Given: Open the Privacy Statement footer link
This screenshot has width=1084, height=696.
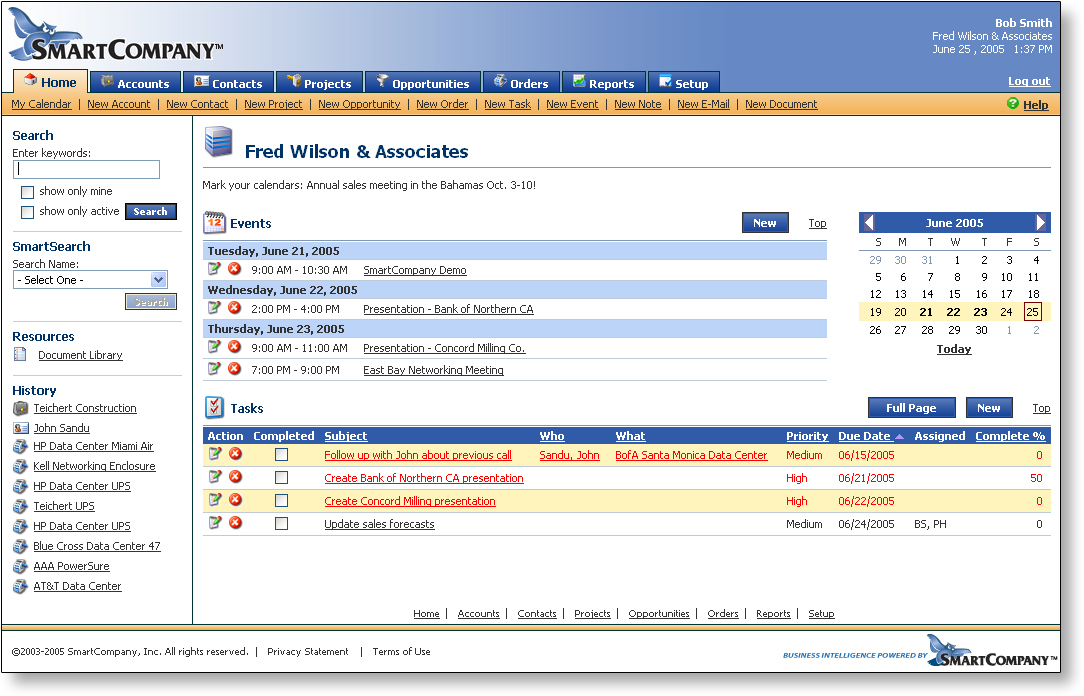Looking at the screenshot, I should [x=308, y=652].
